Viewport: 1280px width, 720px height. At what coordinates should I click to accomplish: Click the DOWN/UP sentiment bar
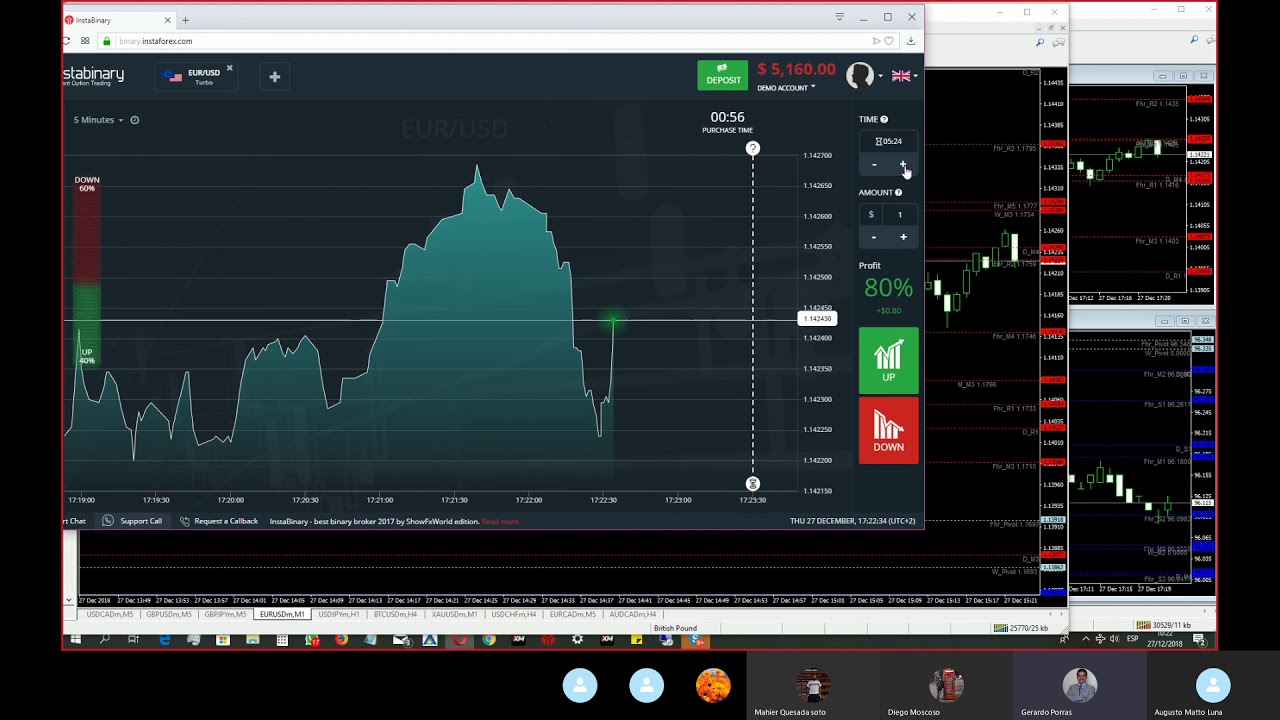(x=87, y=270)
